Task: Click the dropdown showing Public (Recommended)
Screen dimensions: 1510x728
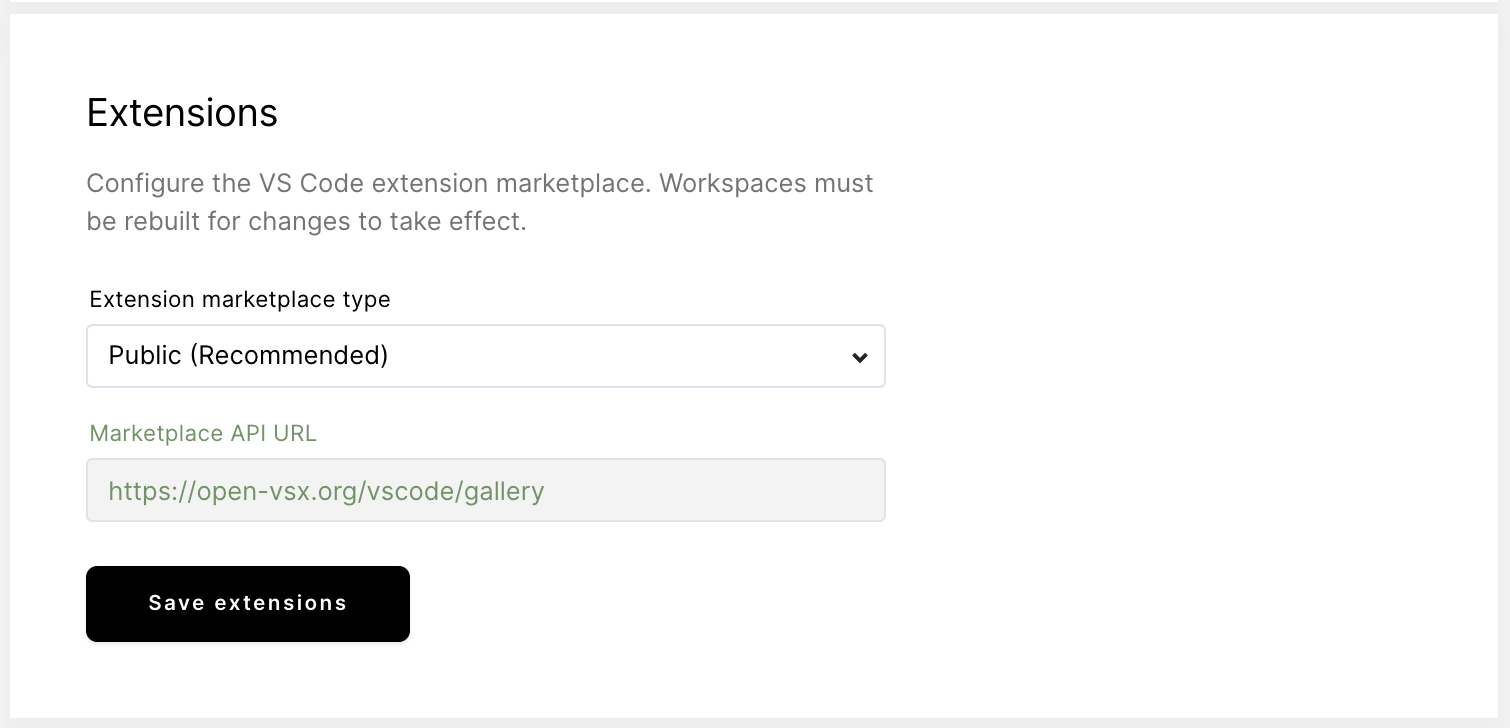Action: (x=486, y=356)
